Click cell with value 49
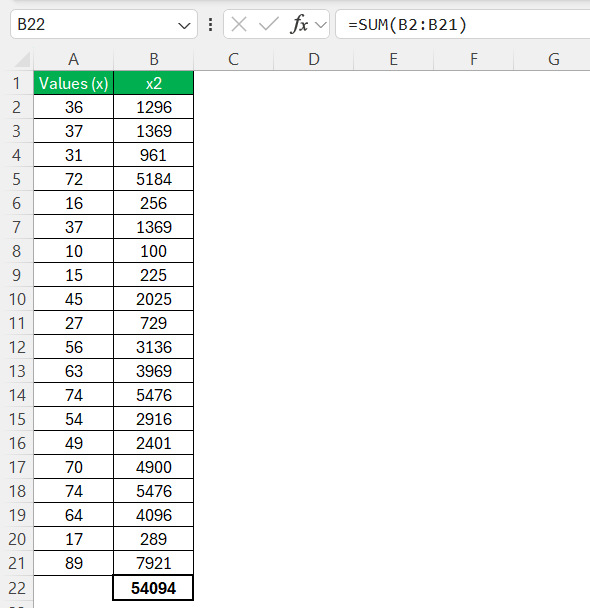The width and height of the screenshot is (590, 608). 74,443
